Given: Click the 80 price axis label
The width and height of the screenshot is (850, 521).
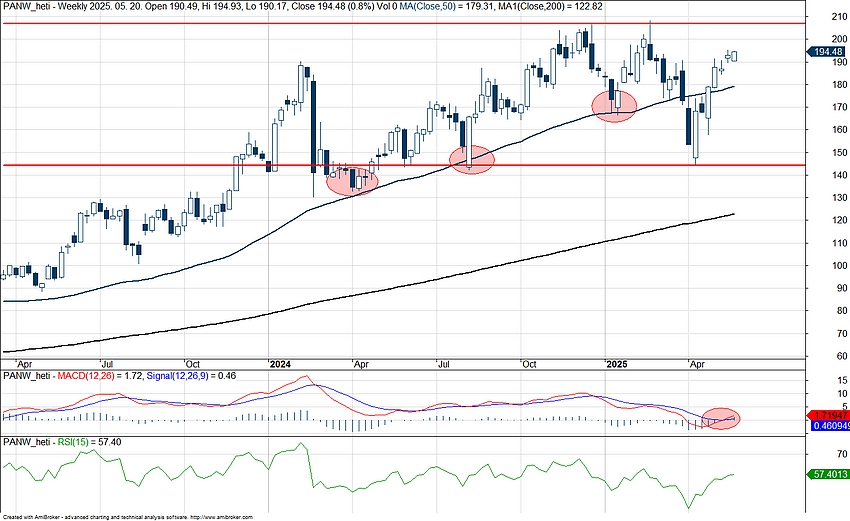Looking at the screenshot, I should point(841,311).
